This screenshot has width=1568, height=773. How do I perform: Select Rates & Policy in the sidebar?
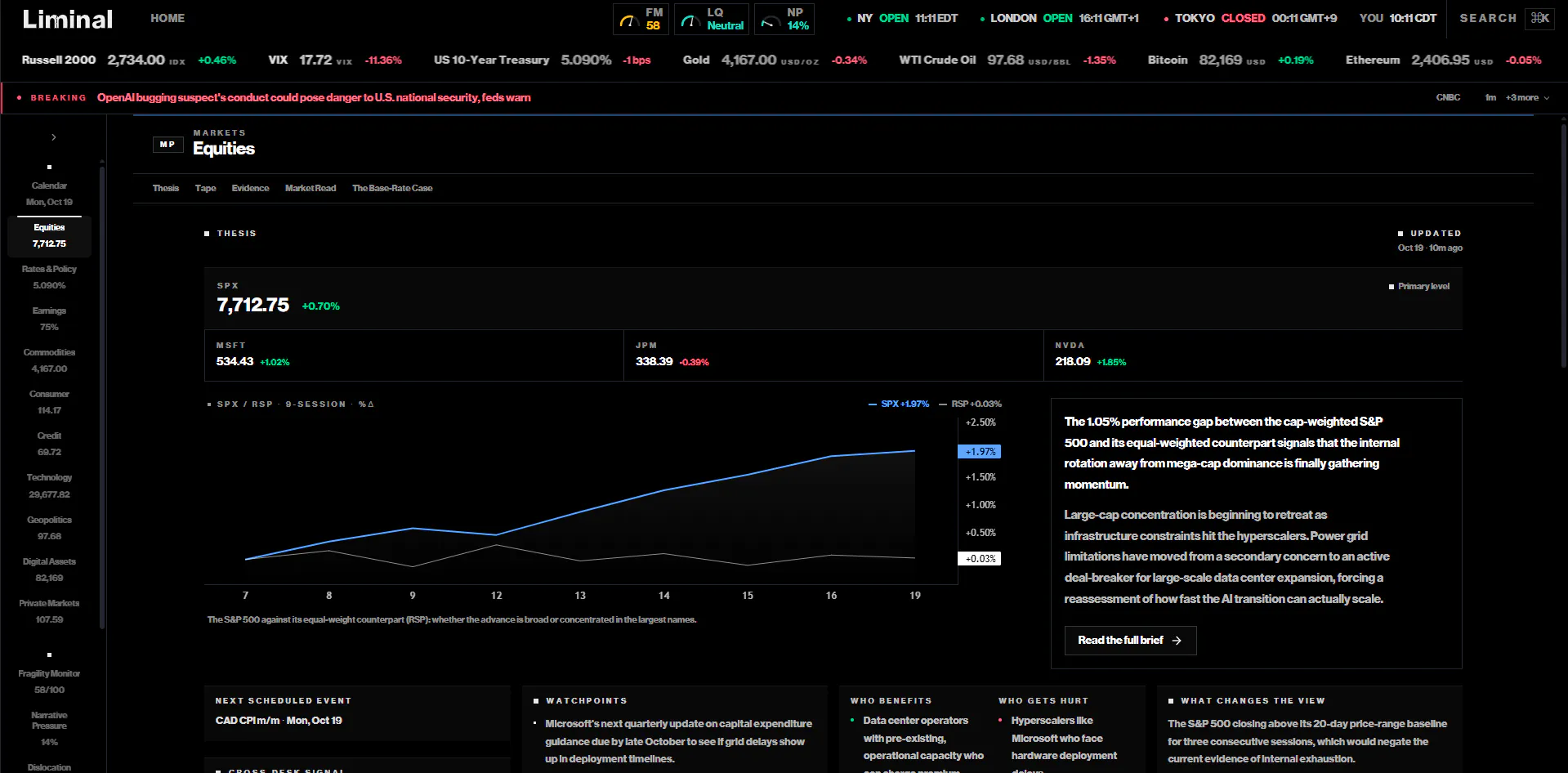click(49, 277)
